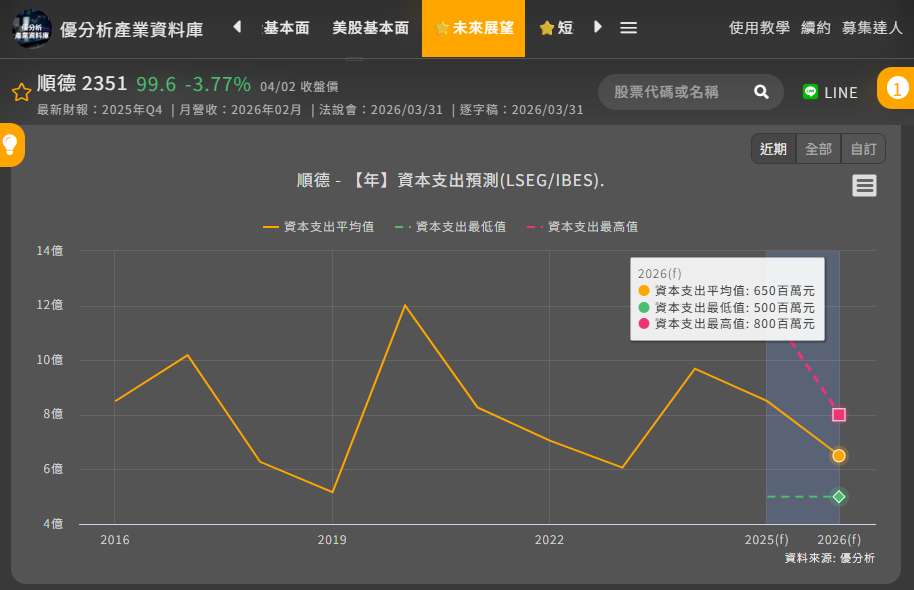Viewport: 914px width, 590px height.
Task: Select the 自訂 range option
Action: 863,149
